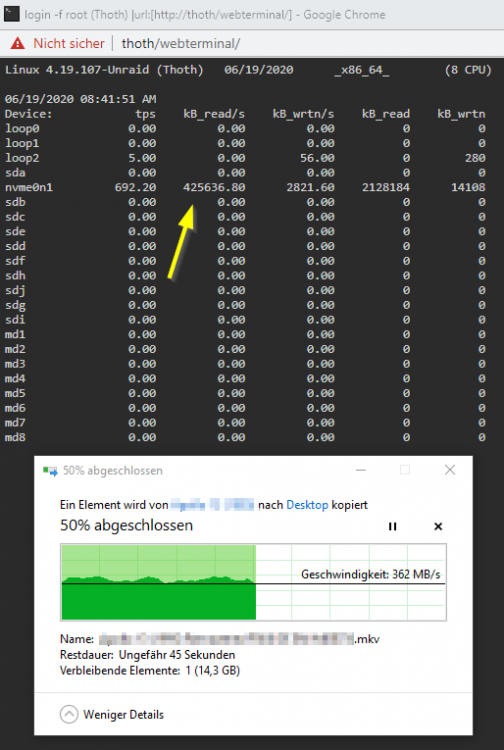
Task: Click the 425636.80 kB_read/s value
Action: point(214,187)
